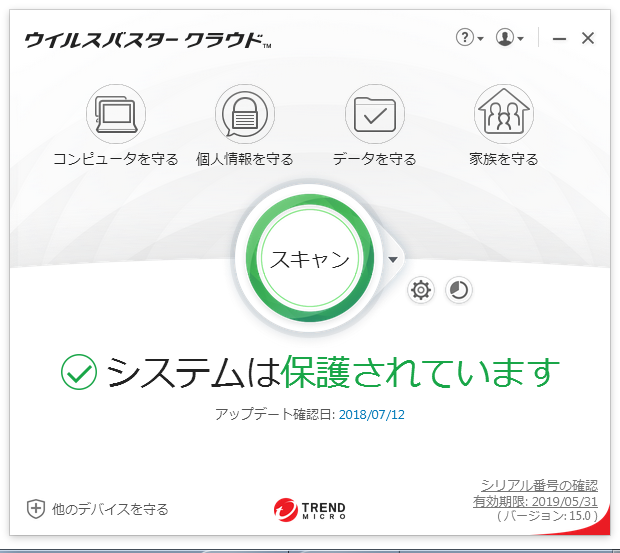Minimize the Virus Buster window

click(x=560, y=38)
